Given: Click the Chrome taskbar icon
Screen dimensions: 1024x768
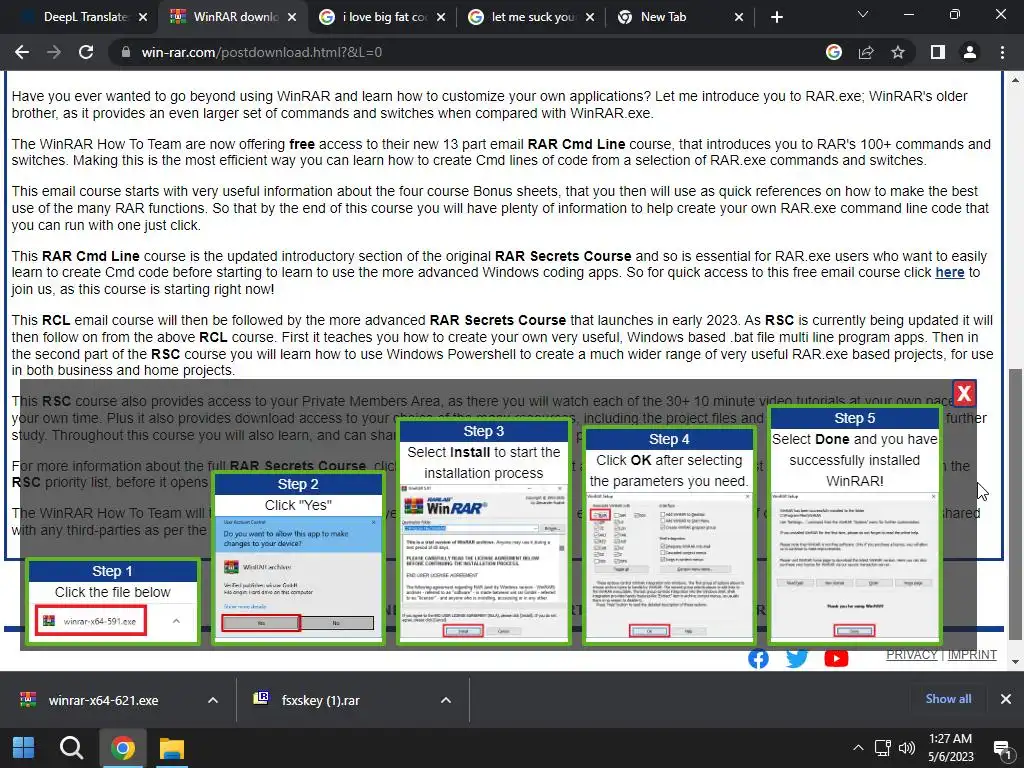Looking at the screenshot, I should click(122, 748).
